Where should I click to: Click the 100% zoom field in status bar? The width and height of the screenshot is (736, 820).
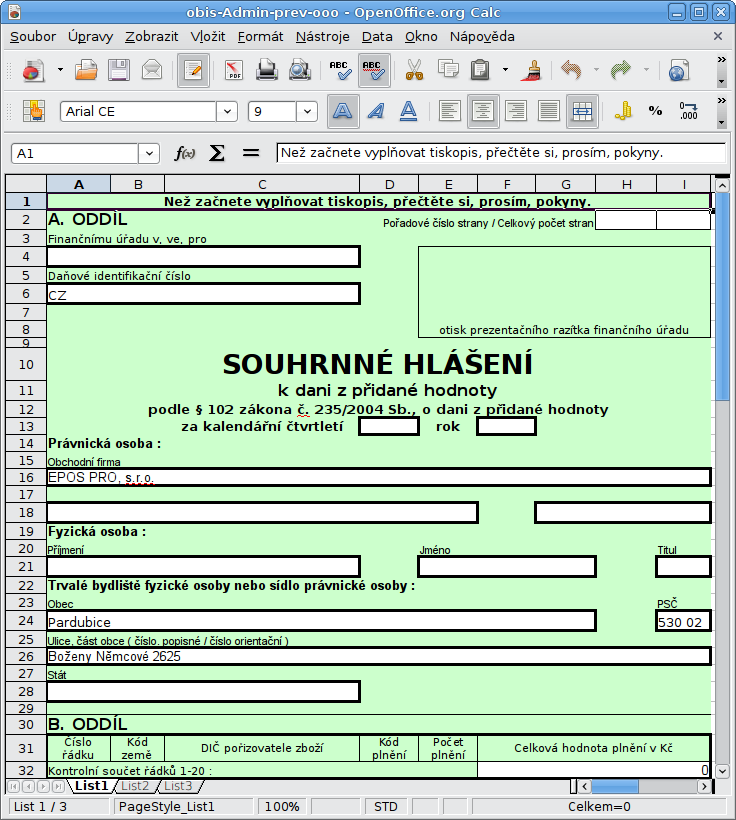(282, 806)
